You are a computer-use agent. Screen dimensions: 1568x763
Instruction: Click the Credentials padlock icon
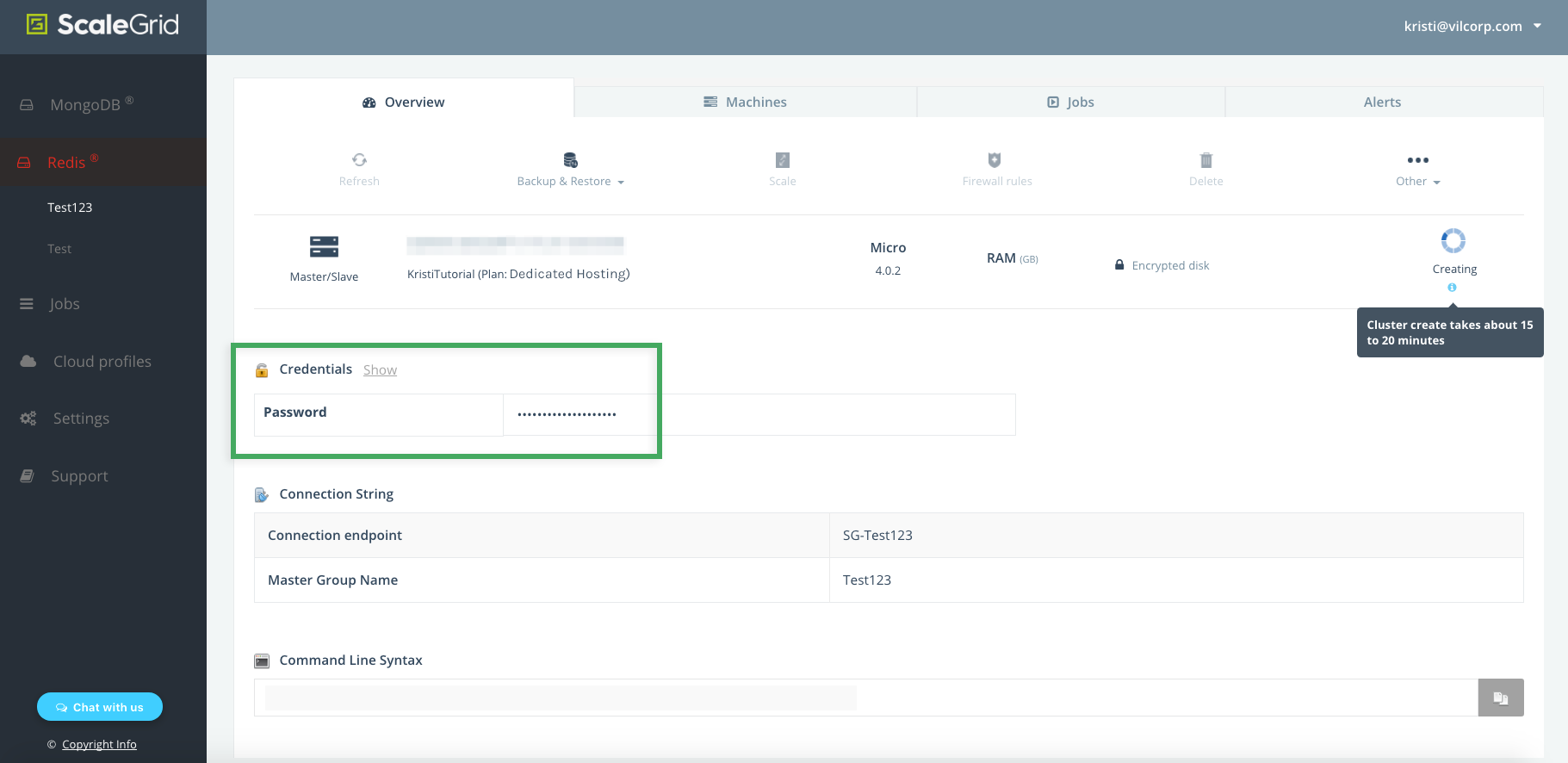pyautogui.click(x=262, y=370)
